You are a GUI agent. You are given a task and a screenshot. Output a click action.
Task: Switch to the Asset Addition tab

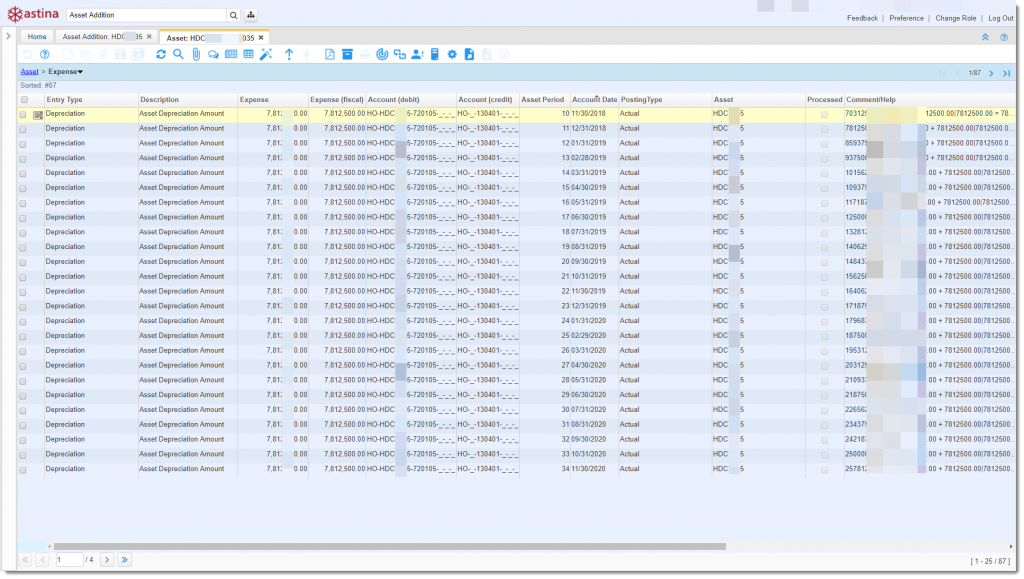click(x=102, y=37)
